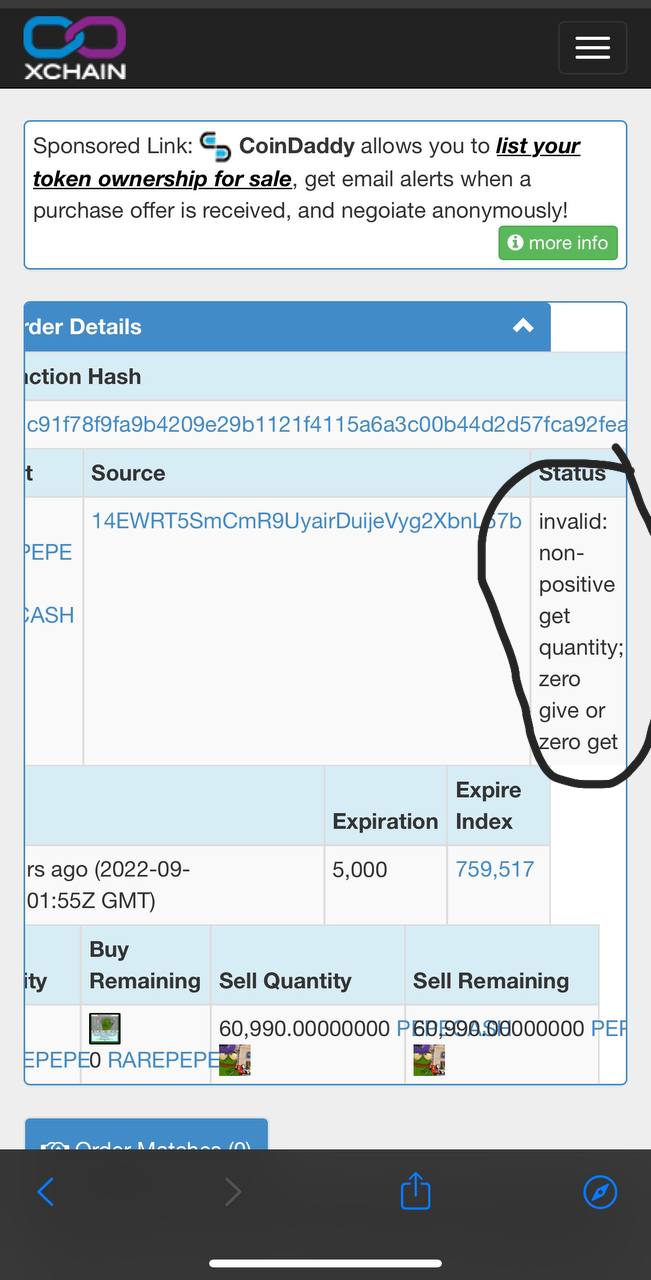651x1280 pixels.
Task: Tap the Order Details header title
Action: tap(84, 327)
